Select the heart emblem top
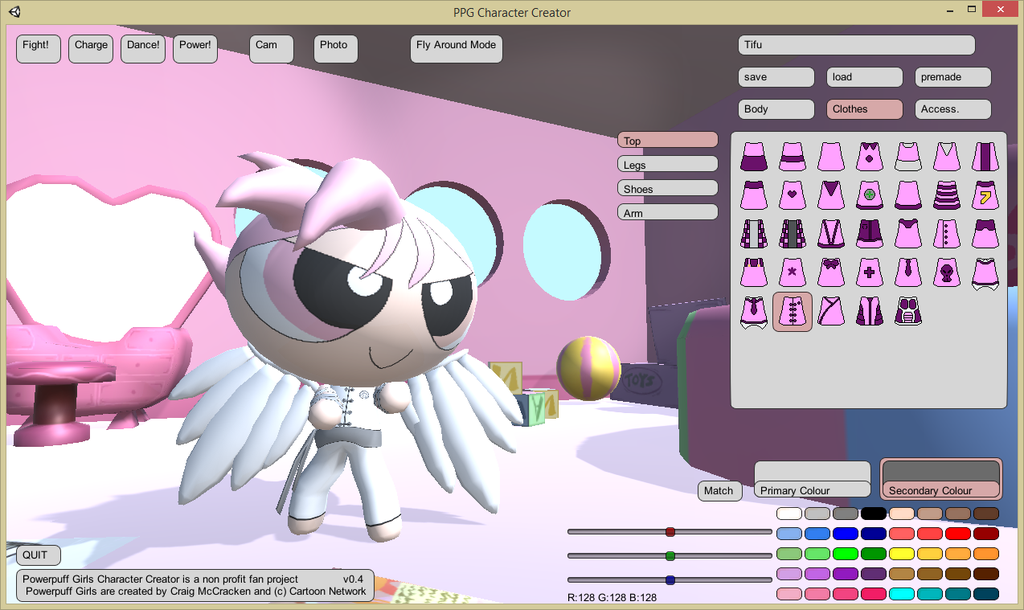 (792, 194)
